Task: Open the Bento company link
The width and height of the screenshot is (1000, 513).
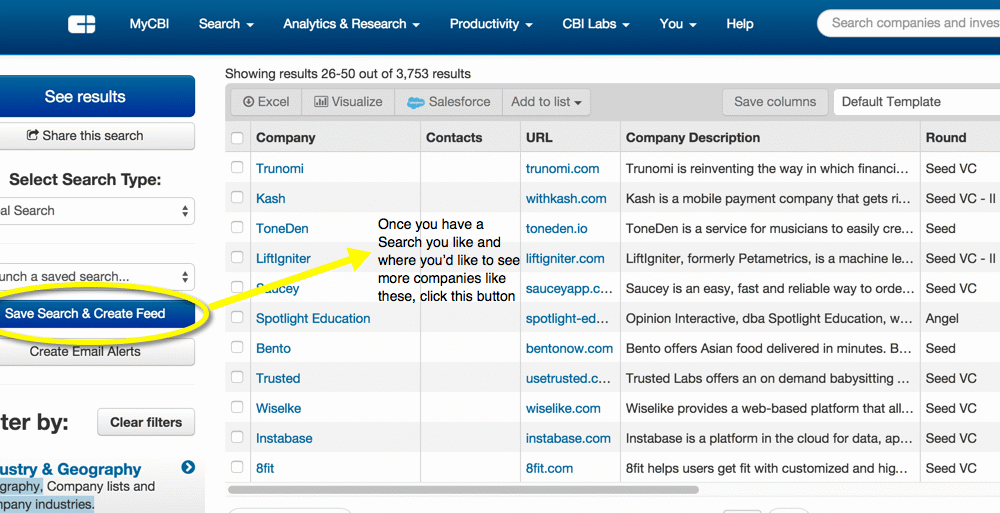Action: tap(273, 348)
